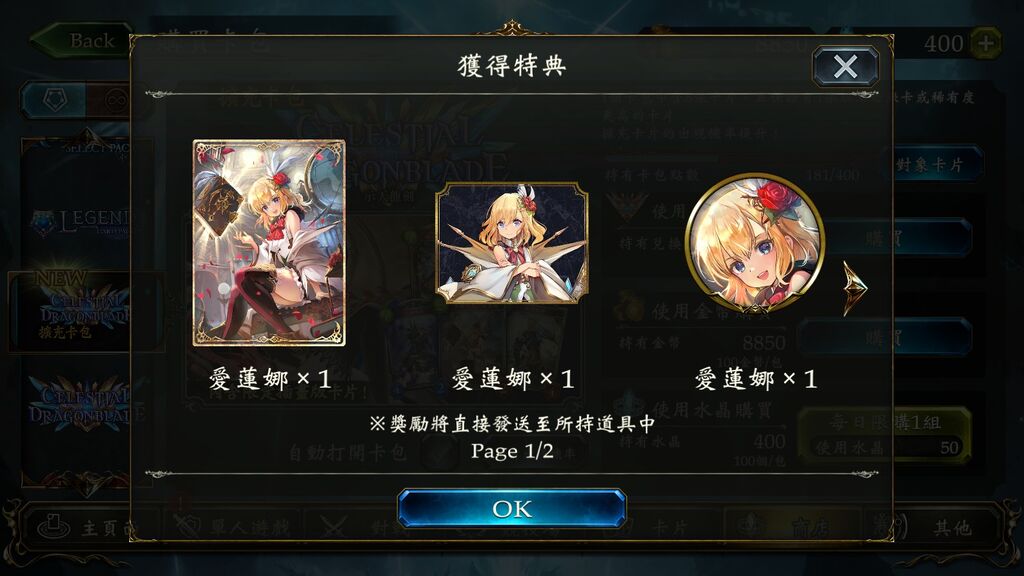This screenshot has width=1024, height=576.
Task: Close the 獲得特典 dialog with X
Action: pos(845,66)
